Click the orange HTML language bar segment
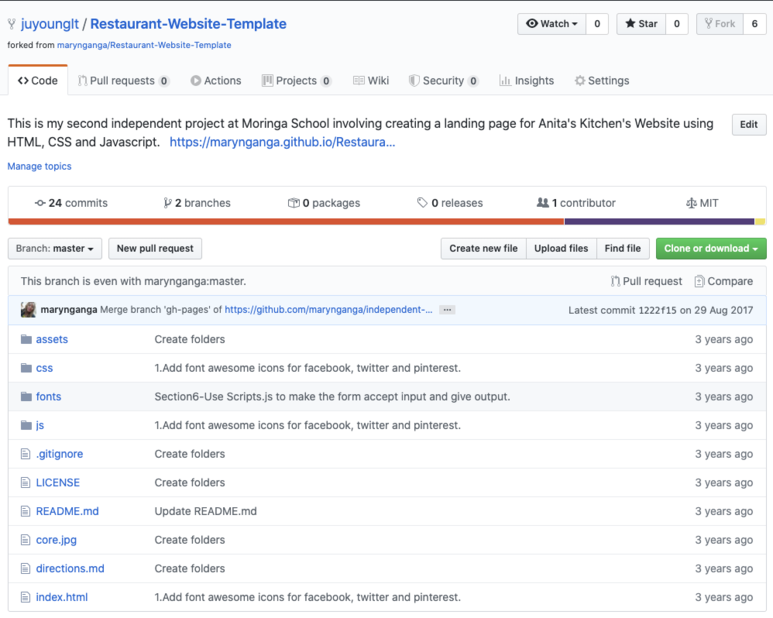 [286, 222]
